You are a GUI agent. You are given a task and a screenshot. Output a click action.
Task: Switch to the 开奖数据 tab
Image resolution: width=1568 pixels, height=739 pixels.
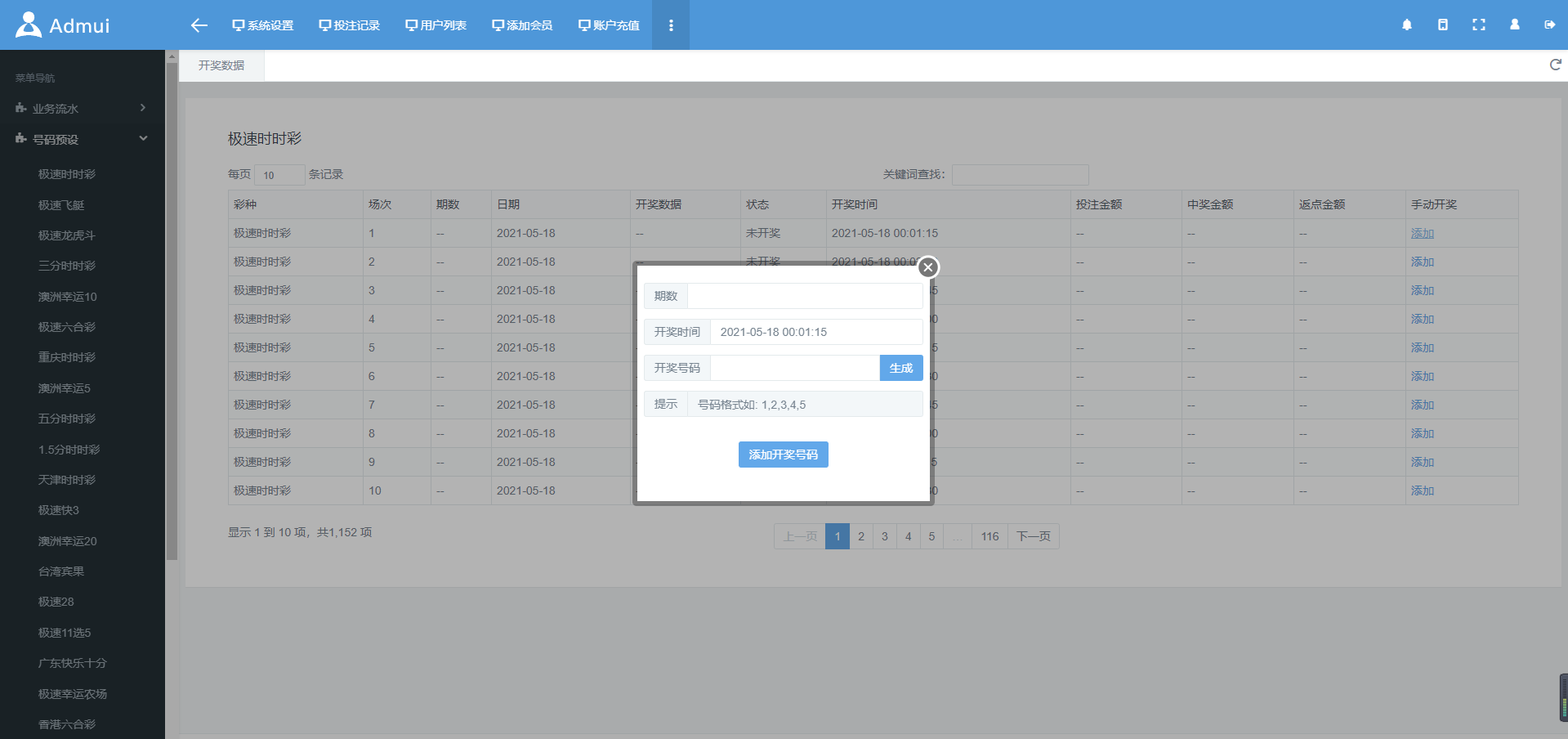(221, 65)
